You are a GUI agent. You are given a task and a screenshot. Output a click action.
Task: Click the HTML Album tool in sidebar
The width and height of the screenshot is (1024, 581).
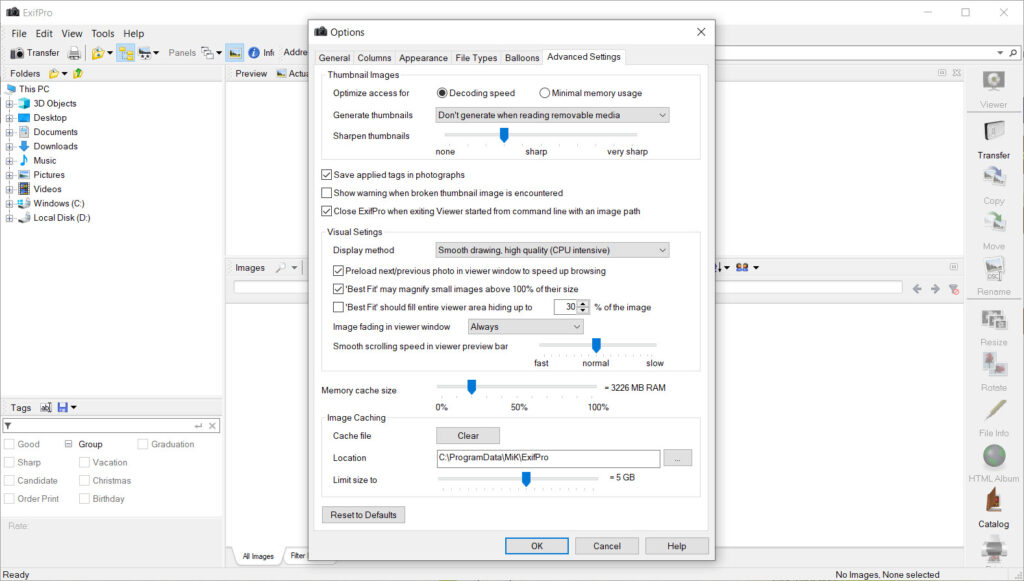tap(993, 463)
